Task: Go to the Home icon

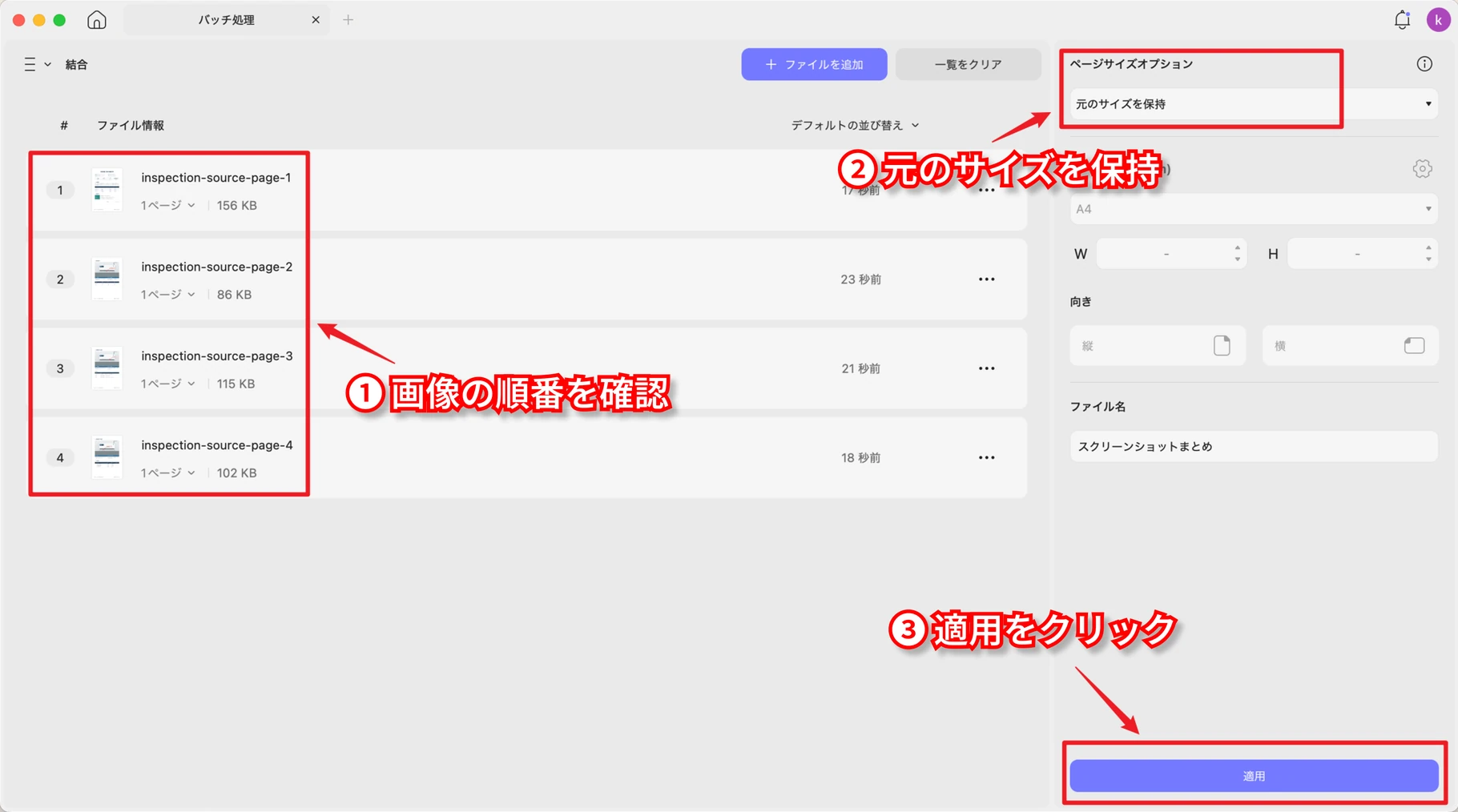Action: tap(97, 20)
